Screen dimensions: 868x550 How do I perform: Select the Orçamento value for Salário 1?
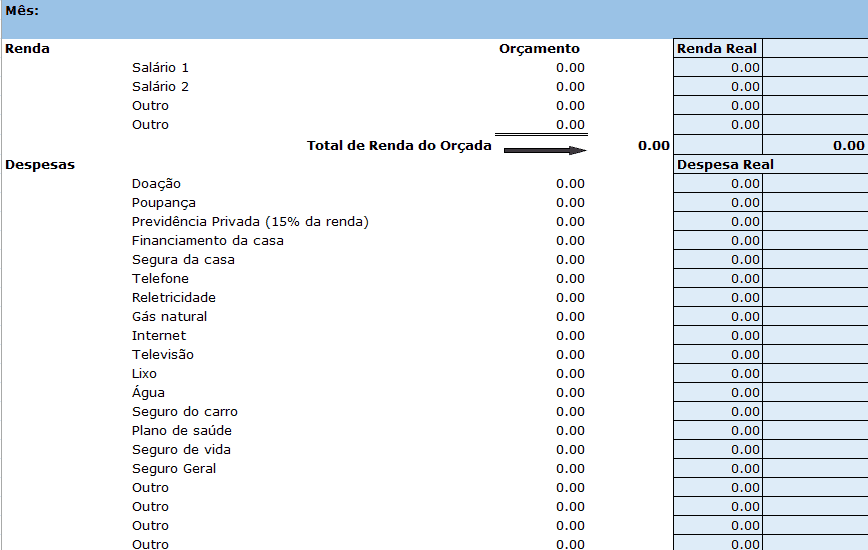(570, 68)
